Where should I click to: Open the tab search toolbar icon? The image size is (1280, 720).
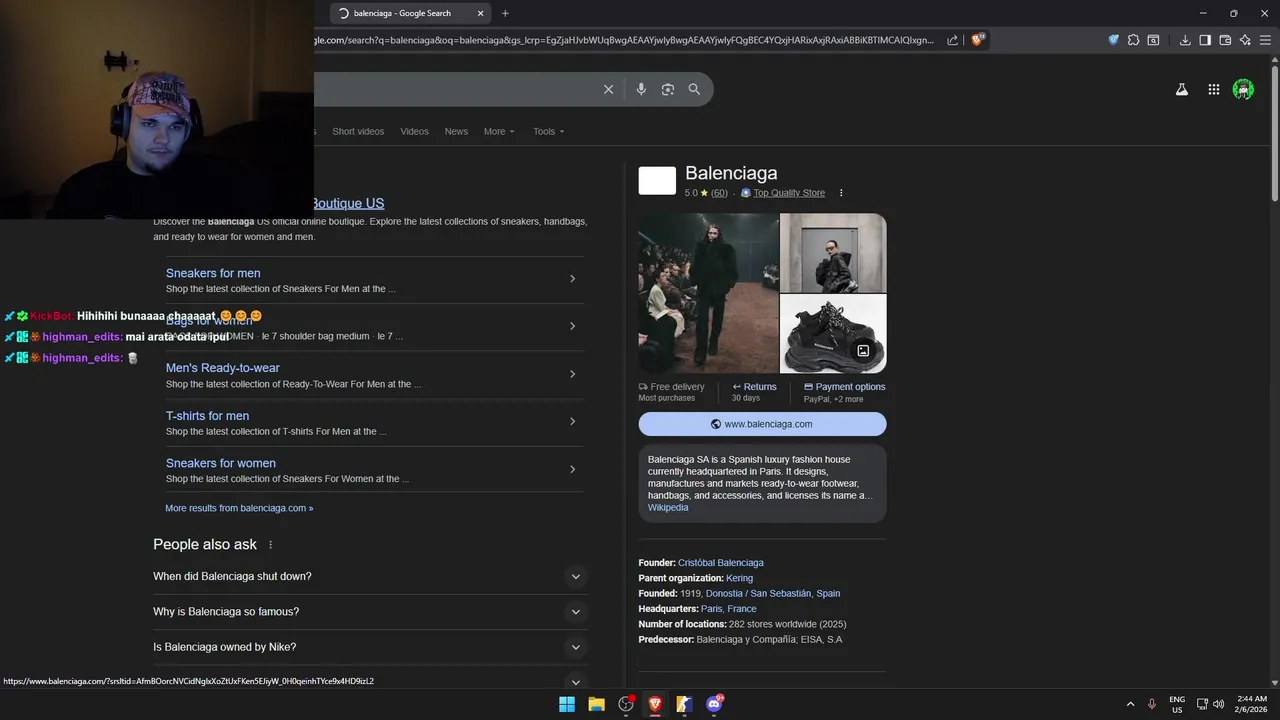pos(1153,40)
